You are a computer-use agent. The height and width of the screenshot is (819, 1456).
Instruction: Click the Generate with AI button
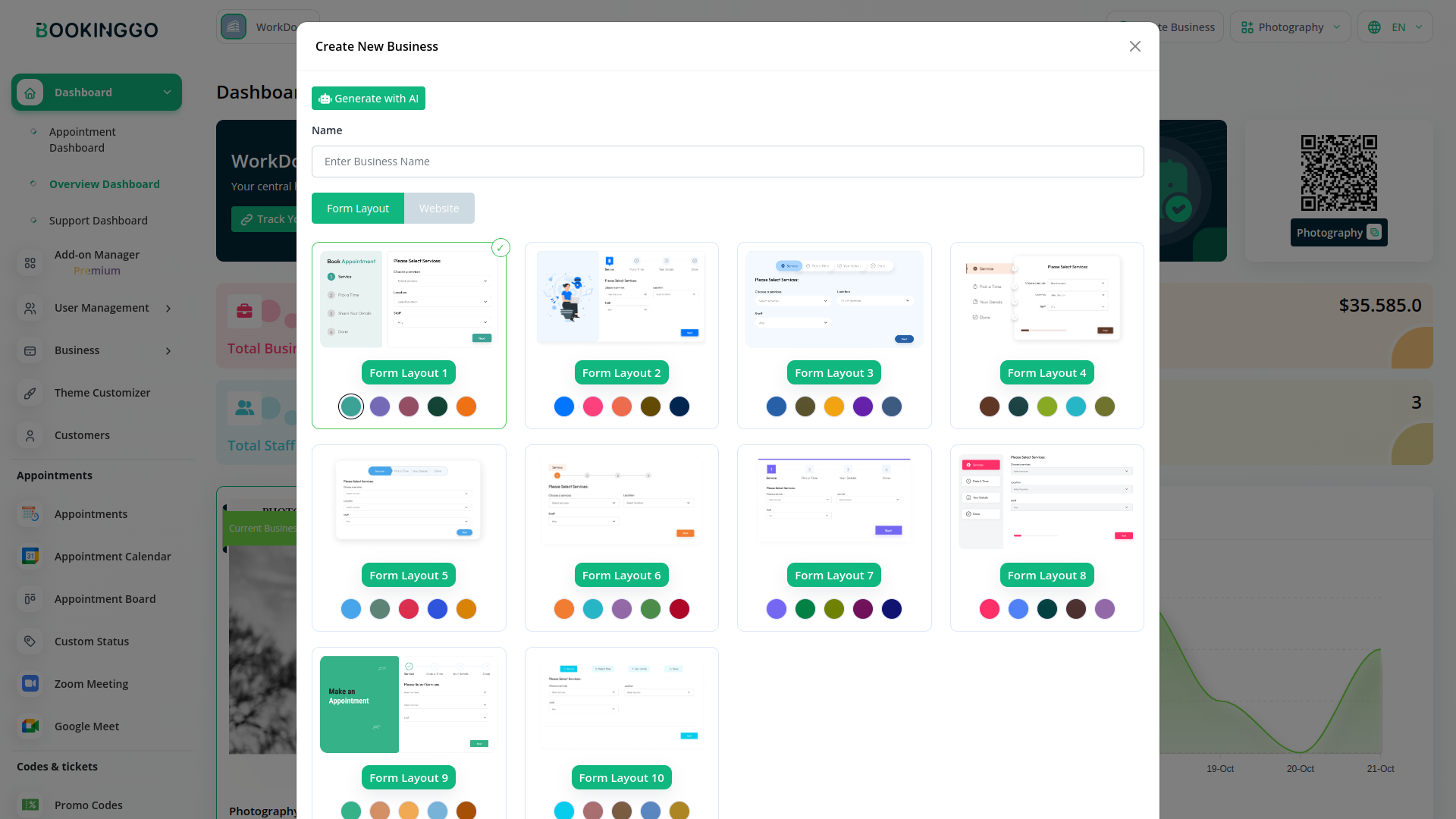369,99
